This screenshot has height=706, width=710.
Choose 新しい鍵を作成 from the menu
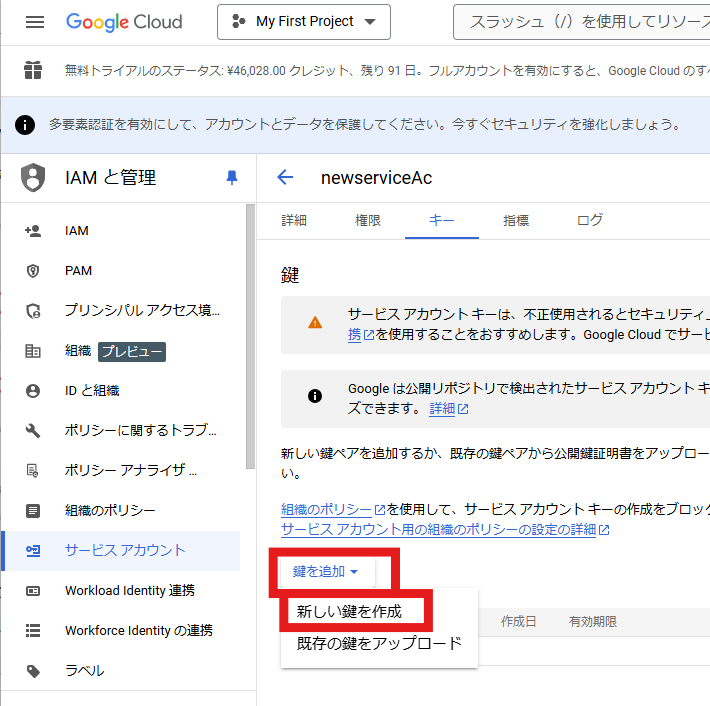point(349,612)
